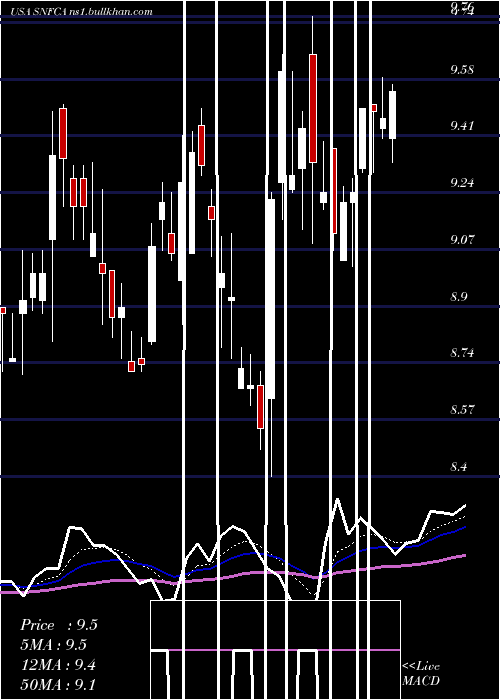Select the 8.57 price axis label
The image size is (500, 700).
pyautogui.click(x=462, y=410)
